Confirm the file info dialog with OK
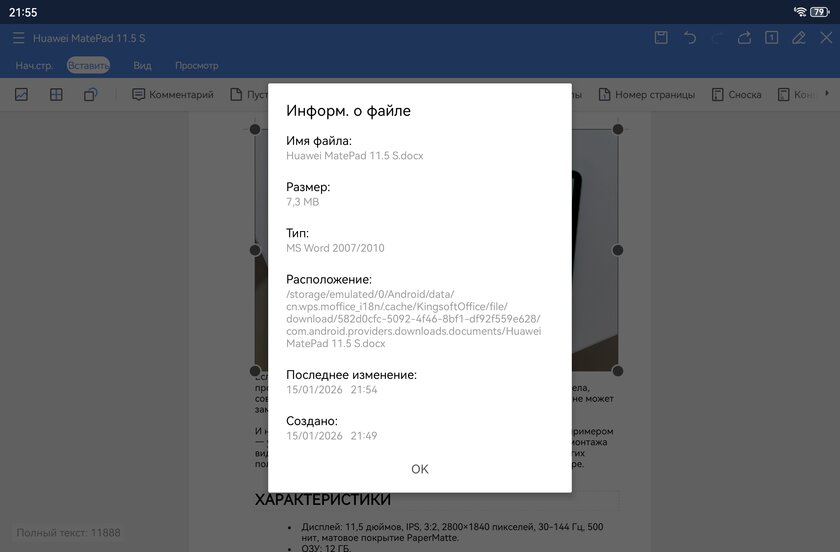The width and height of the screenshot is (840, 552). (x=419, y=469)
